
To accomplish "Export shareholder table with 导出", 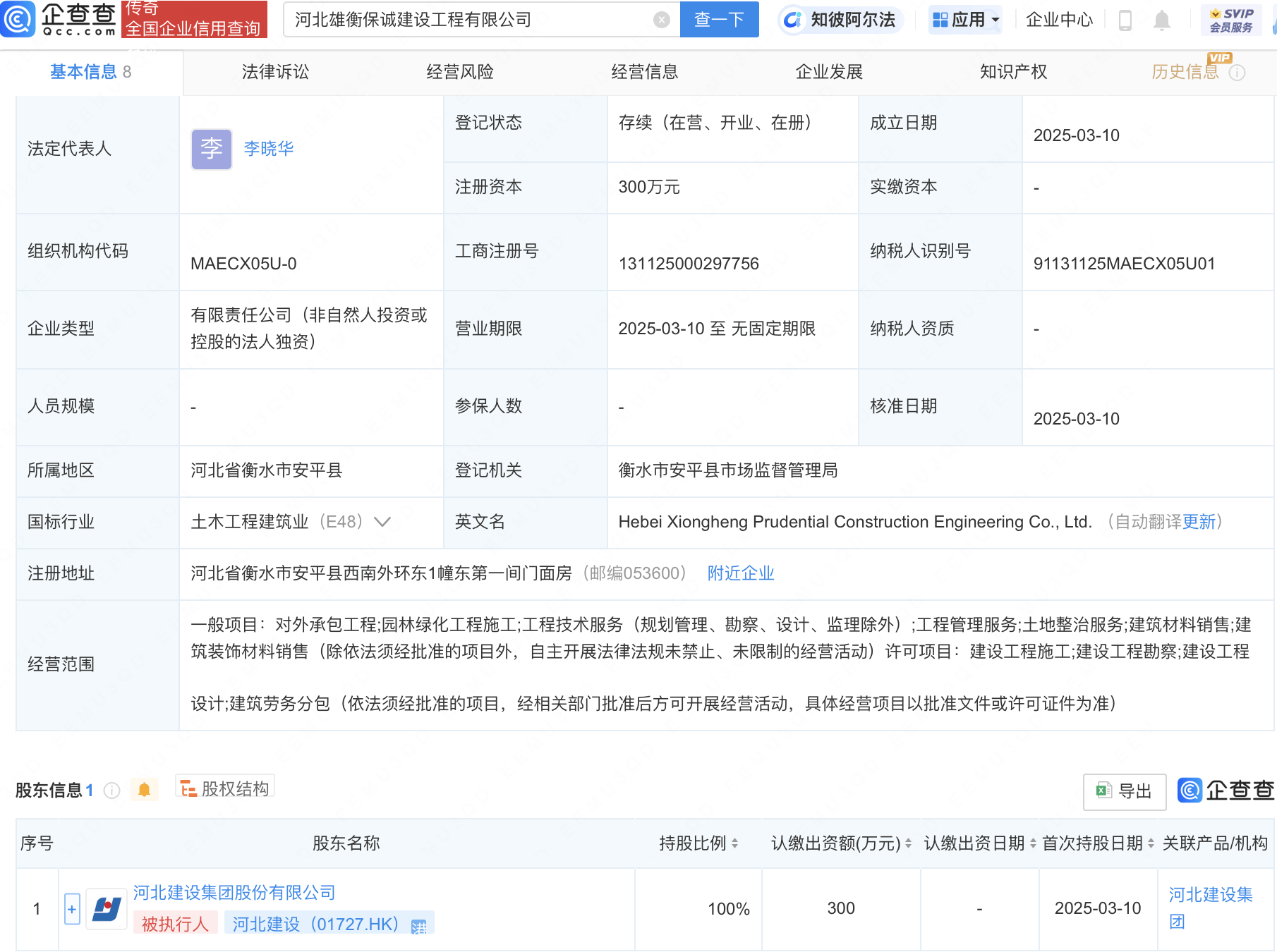I will 1125,791.
